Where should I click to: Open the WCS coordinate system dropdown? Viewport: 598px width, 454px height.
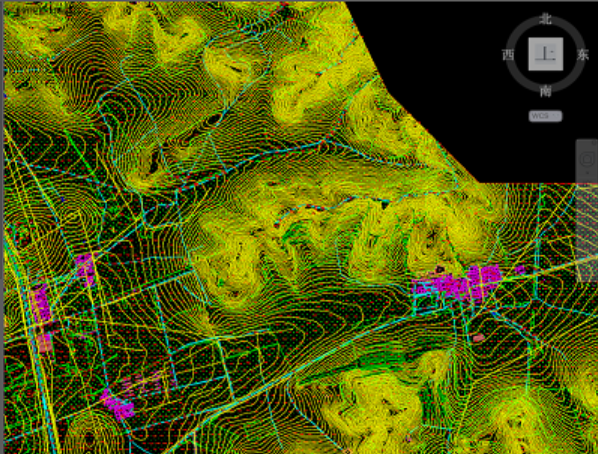point(545,116)
